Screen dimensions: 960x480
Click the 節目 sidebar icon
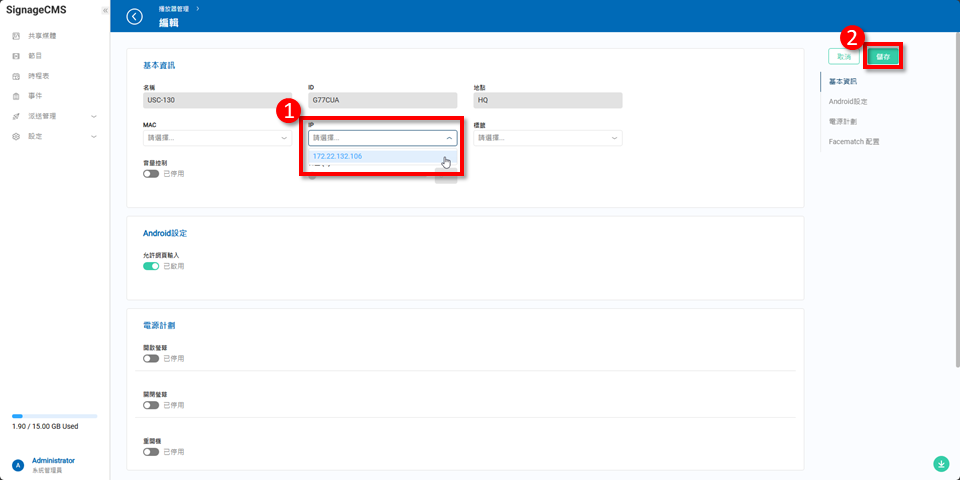[x=16, y=56]
